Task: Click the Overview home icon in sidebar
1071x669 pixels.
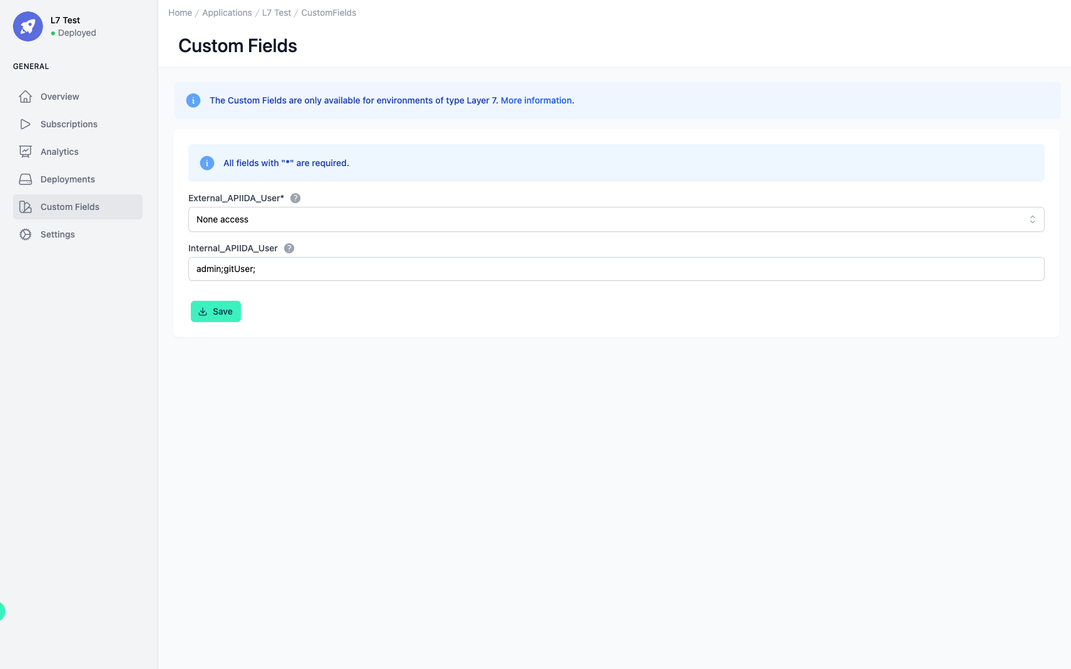Action: point(25,96)
